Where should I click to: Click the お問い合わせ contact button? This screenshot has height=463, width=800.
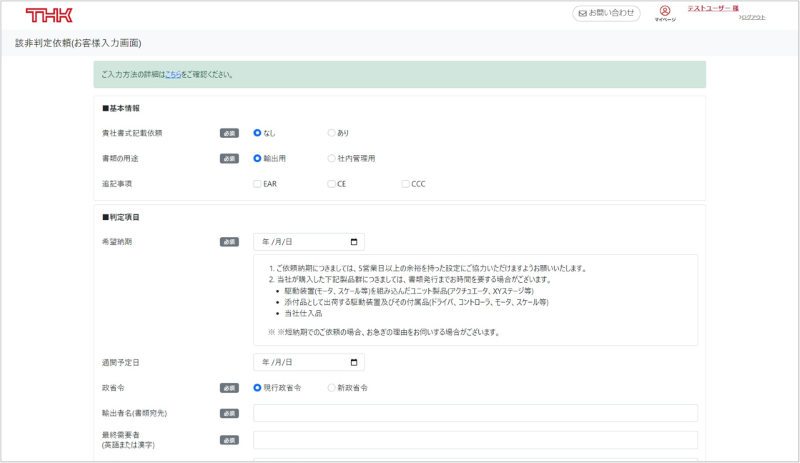tap(606, 13)
